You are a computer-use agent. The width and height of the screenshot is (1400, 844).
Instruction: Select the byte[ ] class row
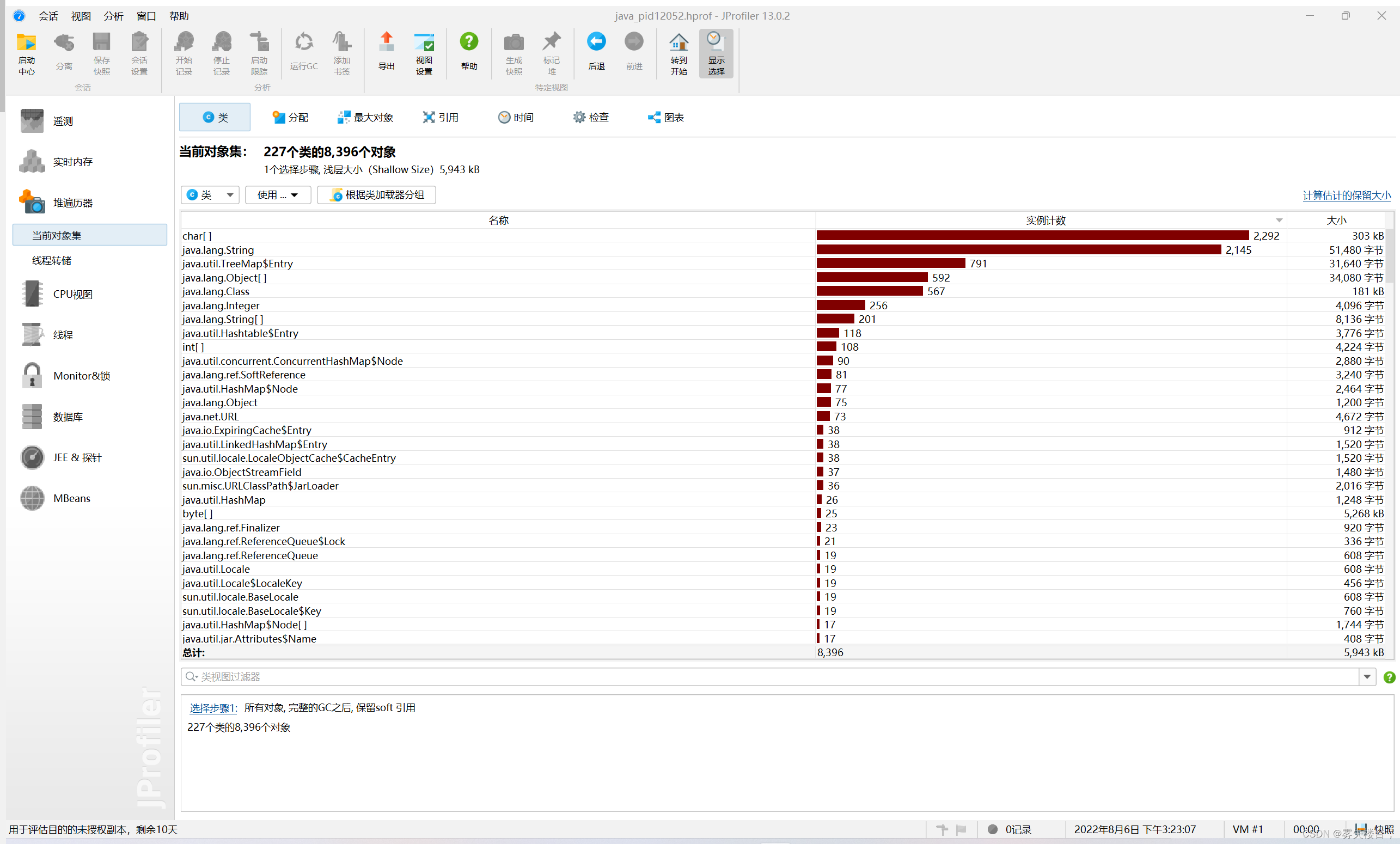pos(783,514)
